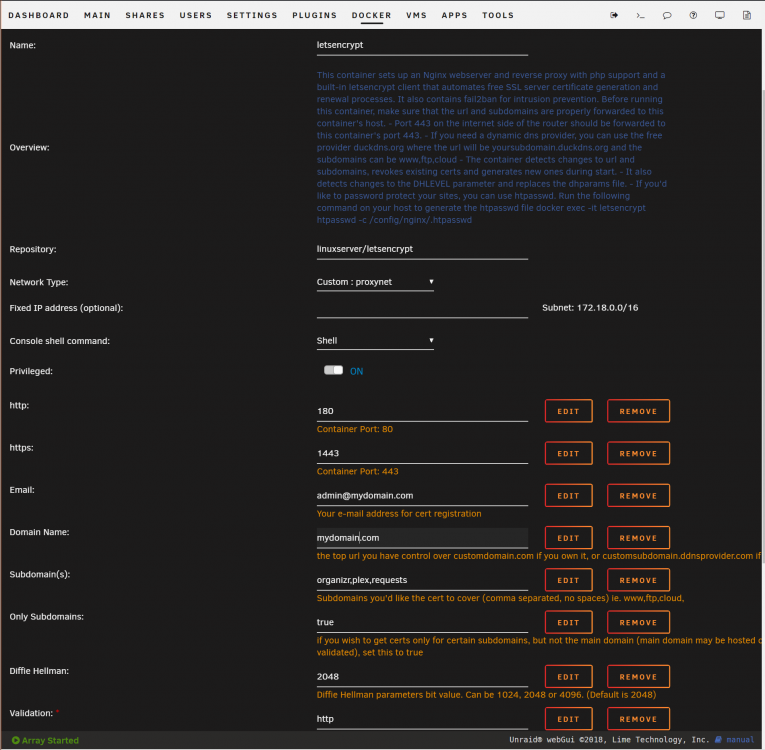765x750 pixels.
Task: Edit the Email variable
Action: click(x=568, y=495)
